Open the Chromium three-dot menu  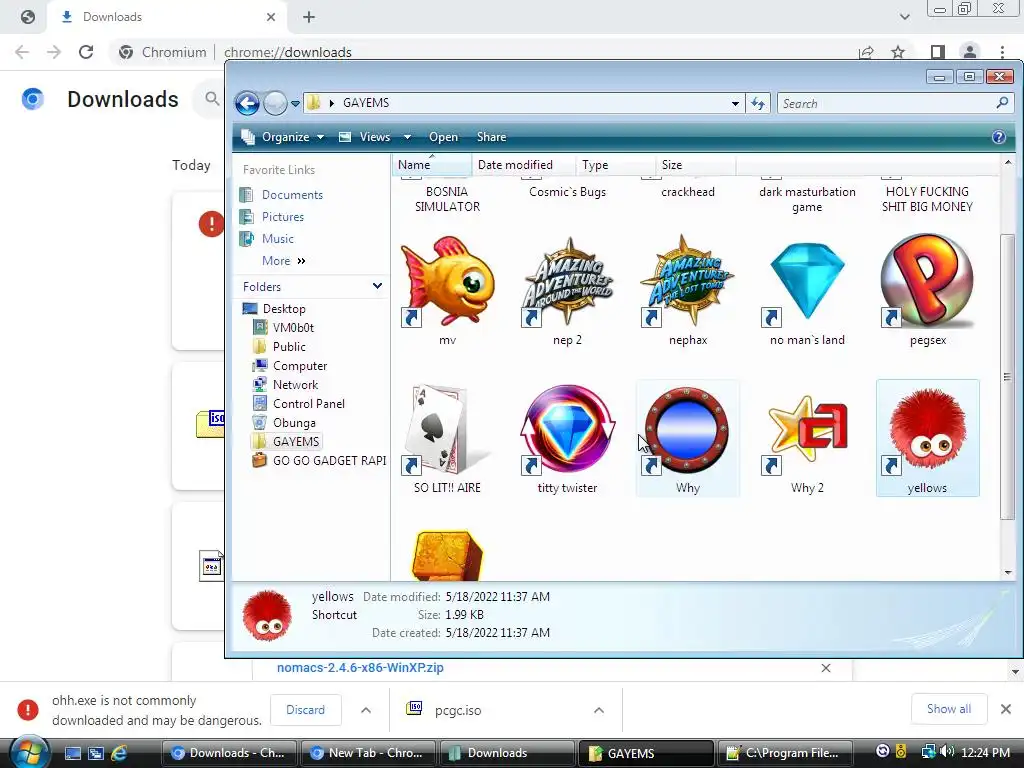pyautogui.click(x=1002, y=52)
